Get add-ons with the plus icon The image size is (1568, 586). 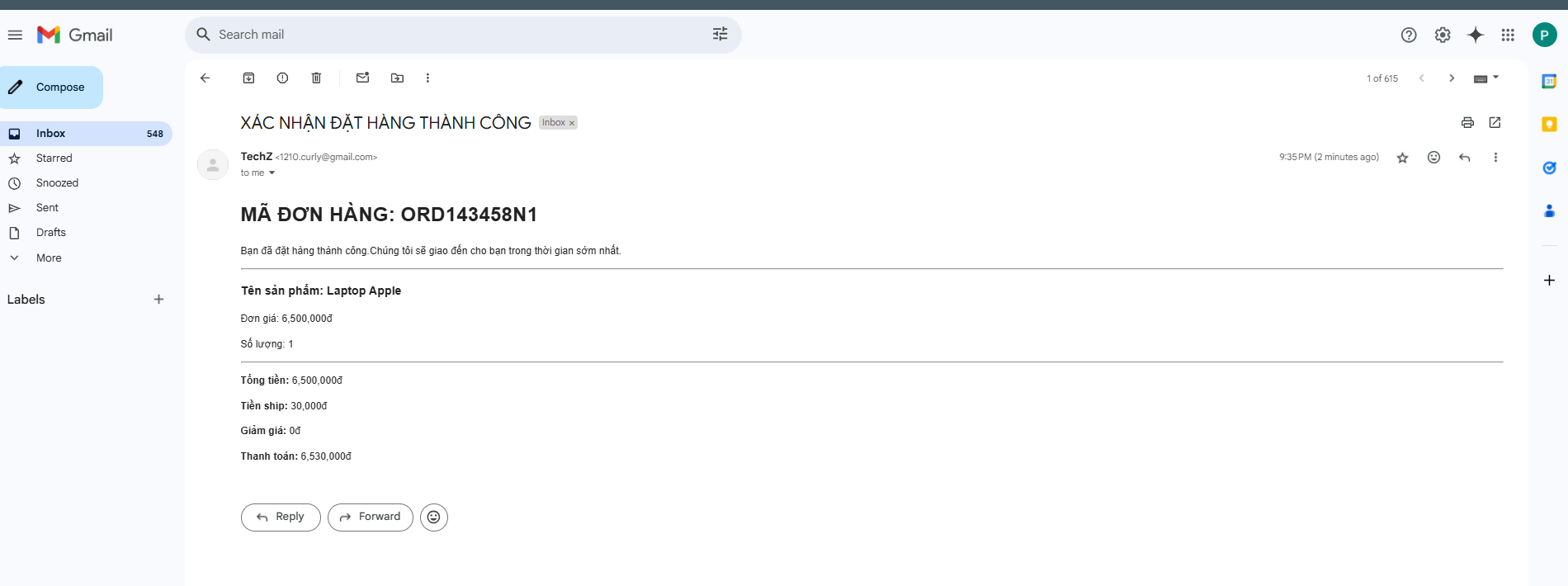pos(1549,281)
